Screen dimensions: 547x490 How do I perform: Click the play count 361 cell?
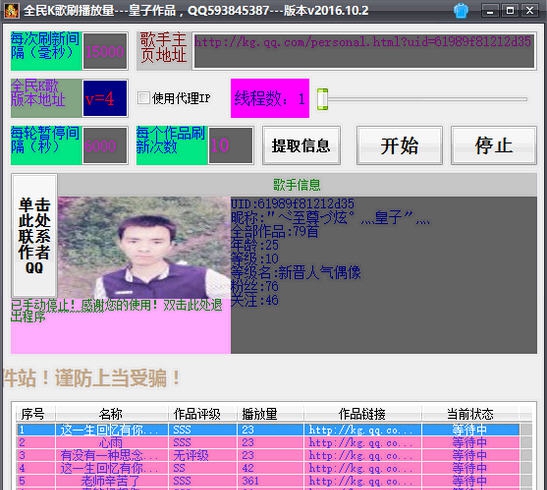pos(270,481)
